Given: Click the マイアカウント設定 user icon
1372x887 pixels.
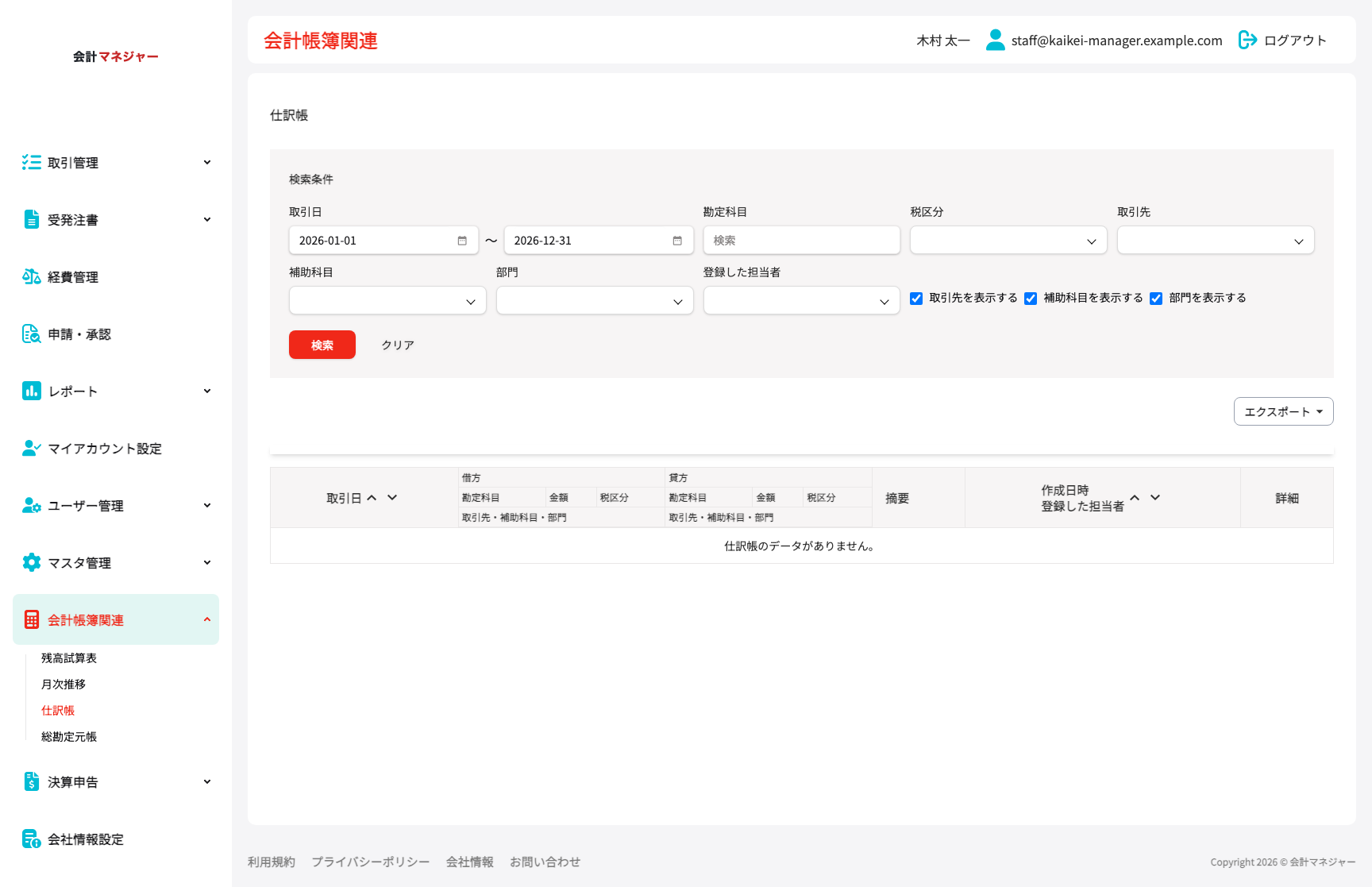Looking at the screenshot, I should pos(32,449).
